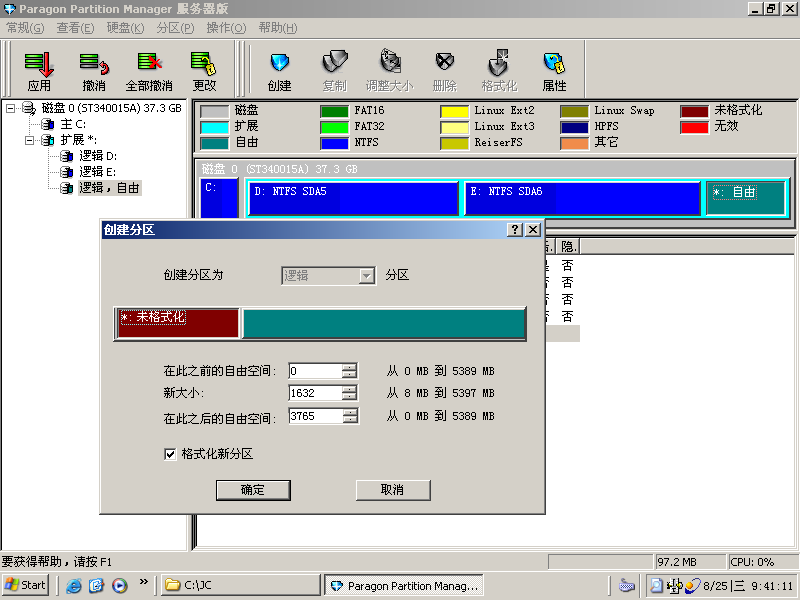The image size is (800, 600).
Task: Open the 分区(P) menu
Action: coord(175,28)
